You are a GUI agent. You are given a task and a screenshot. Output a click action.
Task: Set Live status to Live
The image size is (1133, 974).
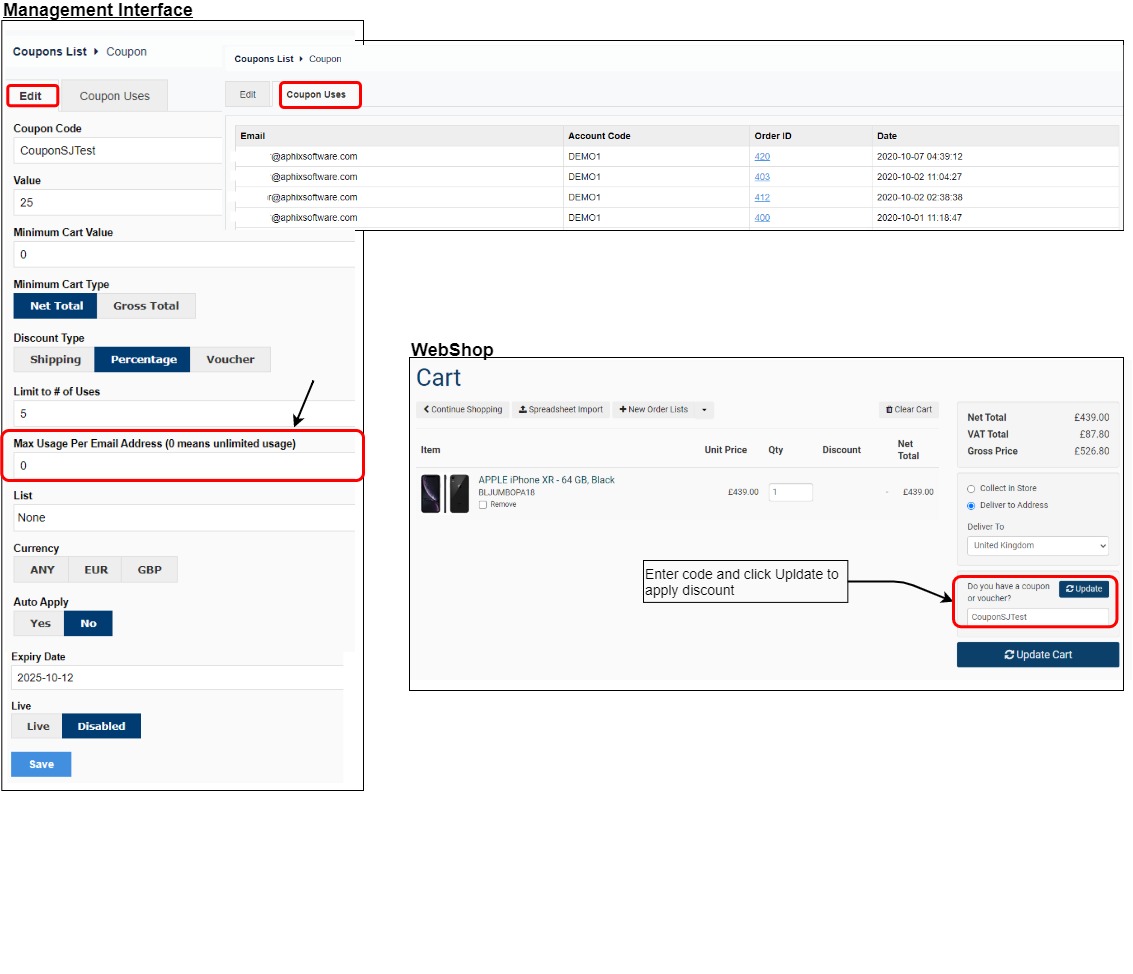click(37, 726)
